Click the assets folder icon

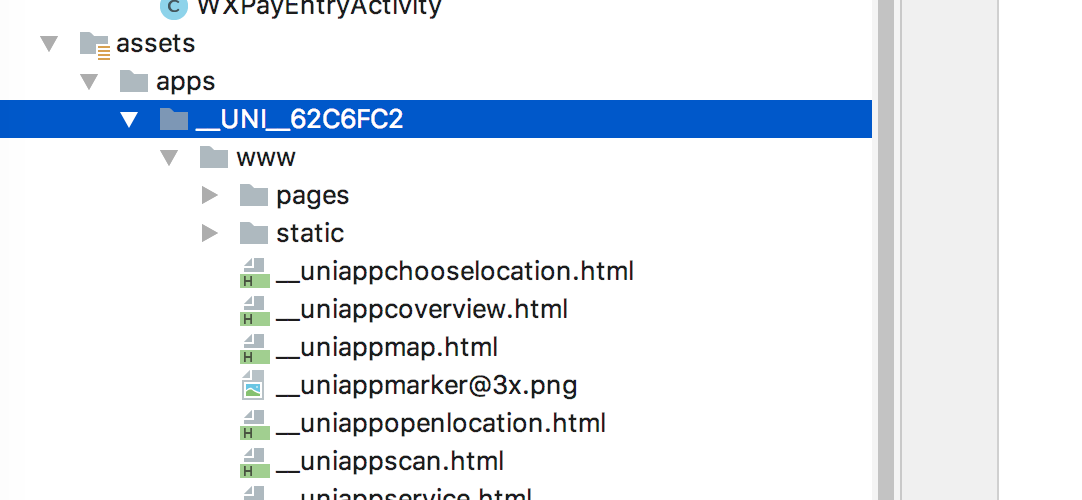coord(95,45)
